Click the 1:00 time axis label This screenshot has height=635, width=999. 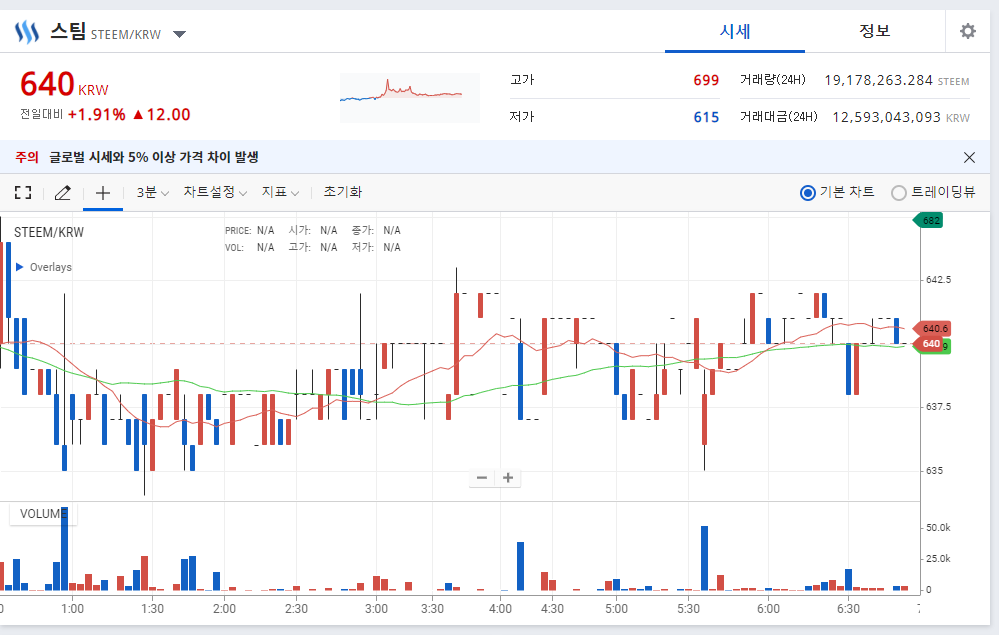click(x=72, y=609)
